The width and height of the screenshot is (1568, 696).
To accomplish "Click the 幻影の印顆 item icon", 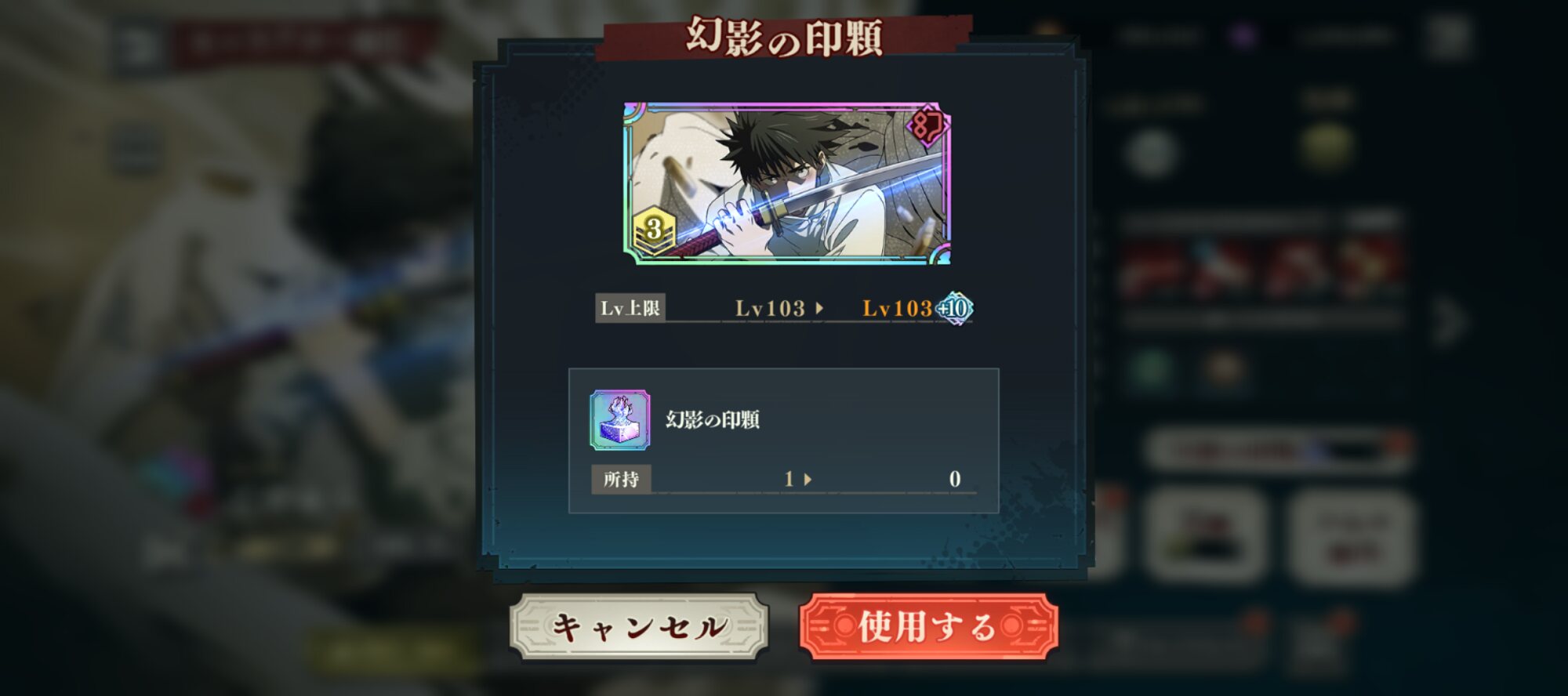I will [x=619, y=420].
